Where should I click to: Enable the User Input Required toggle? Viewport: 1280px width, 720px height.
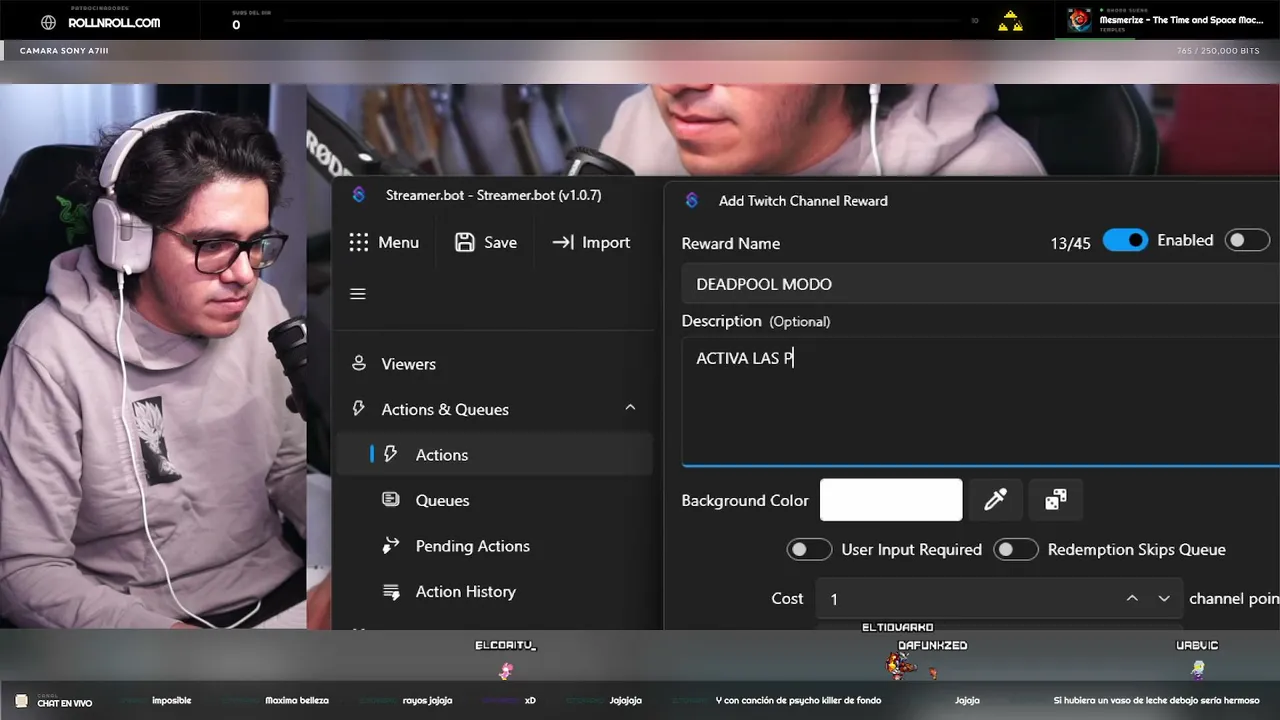(x=809, y=550)
